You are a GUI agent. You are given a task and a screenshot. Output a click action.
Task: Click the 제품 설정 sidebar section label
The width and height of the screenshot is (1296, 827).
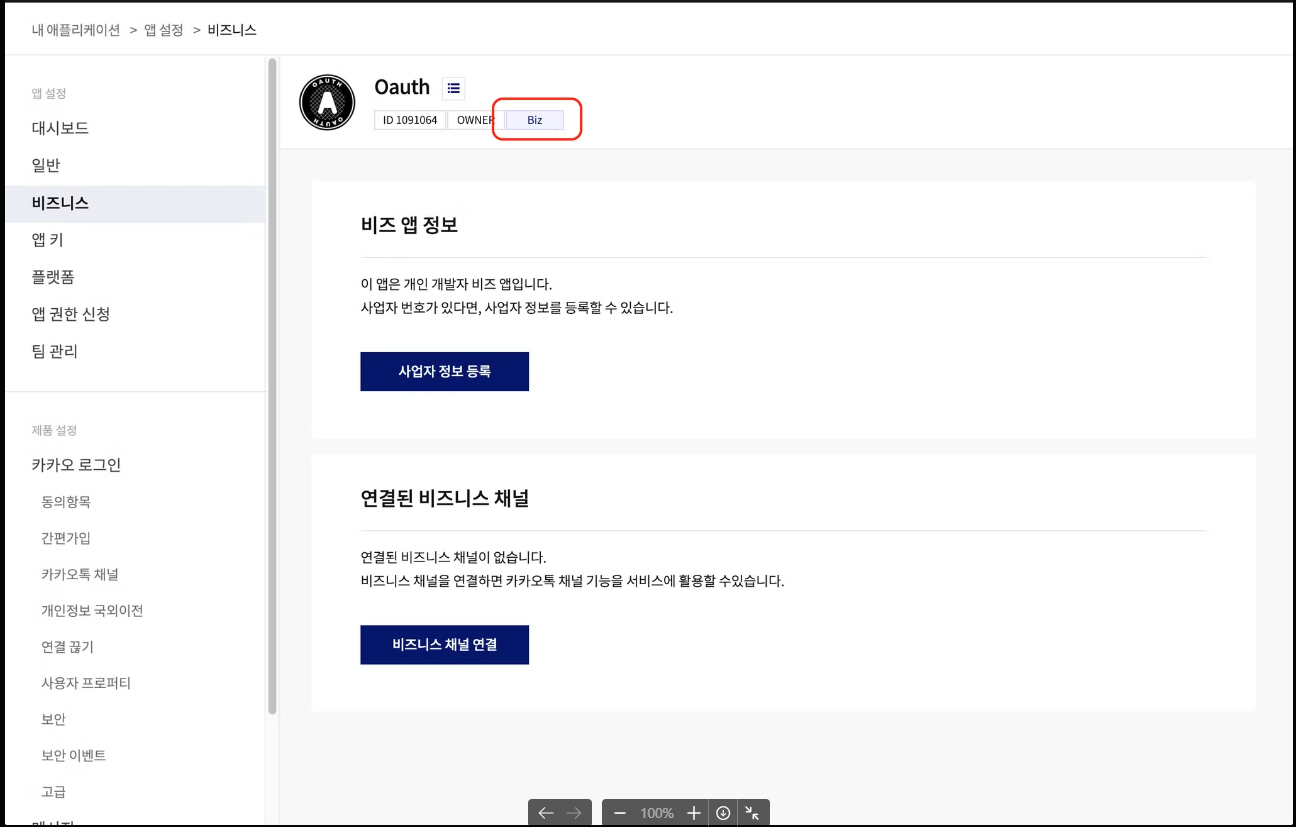pyautogui.click(x=54, y=431)
